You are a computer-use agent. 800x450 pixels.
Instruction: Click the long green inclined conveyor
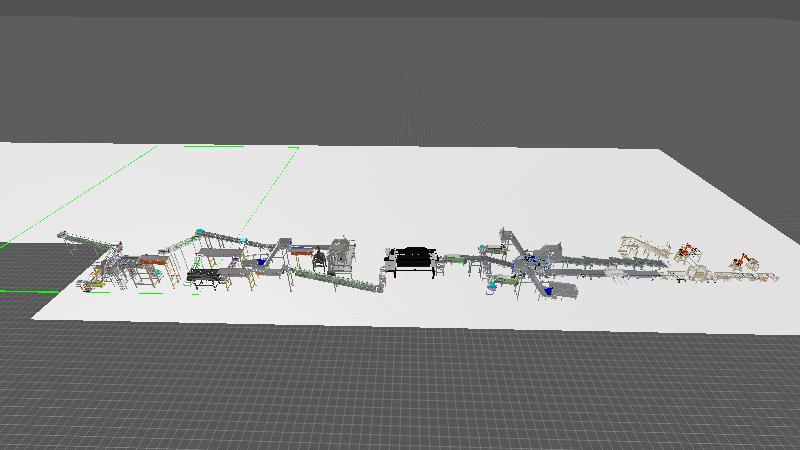click(x=335, y=279)
